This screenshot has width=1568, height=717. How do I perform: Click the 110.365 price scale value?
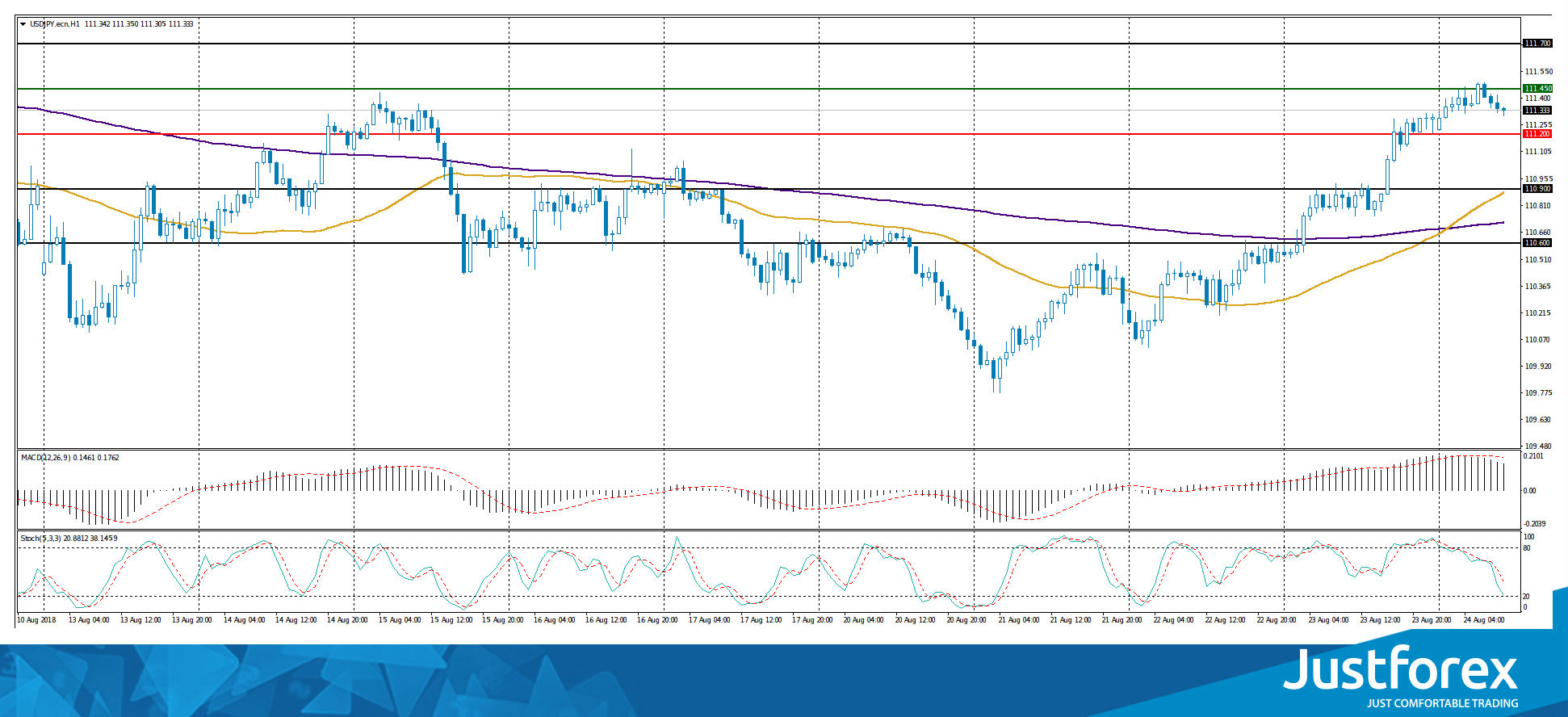point(1538,286)
